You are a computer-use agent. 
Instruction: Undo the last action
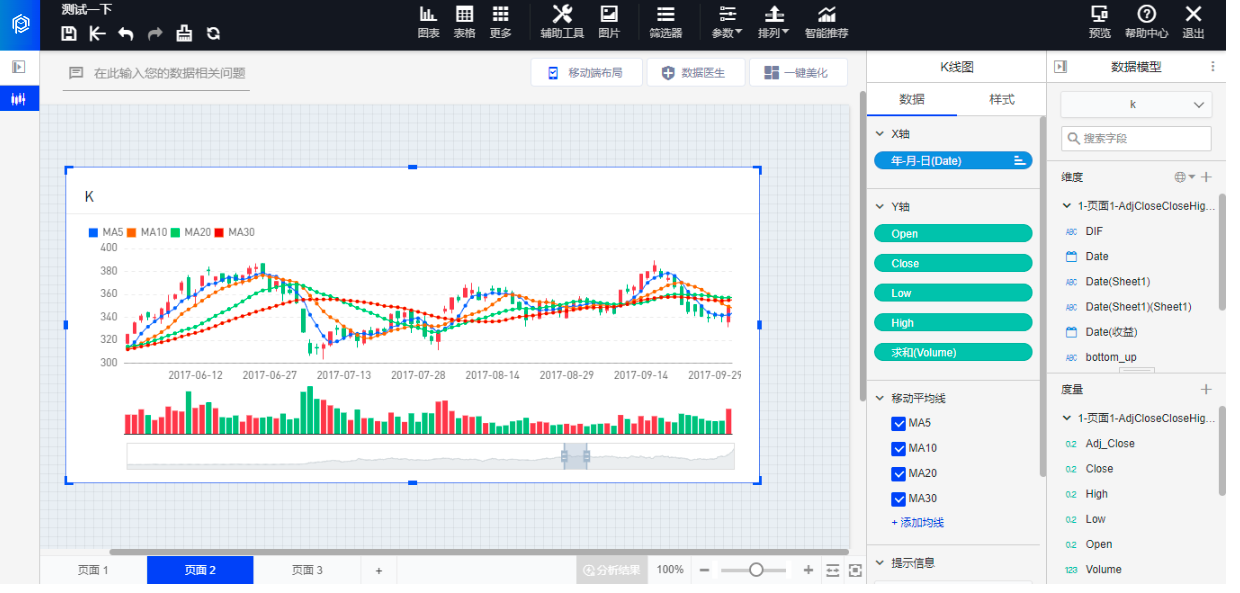pos(126,33)
